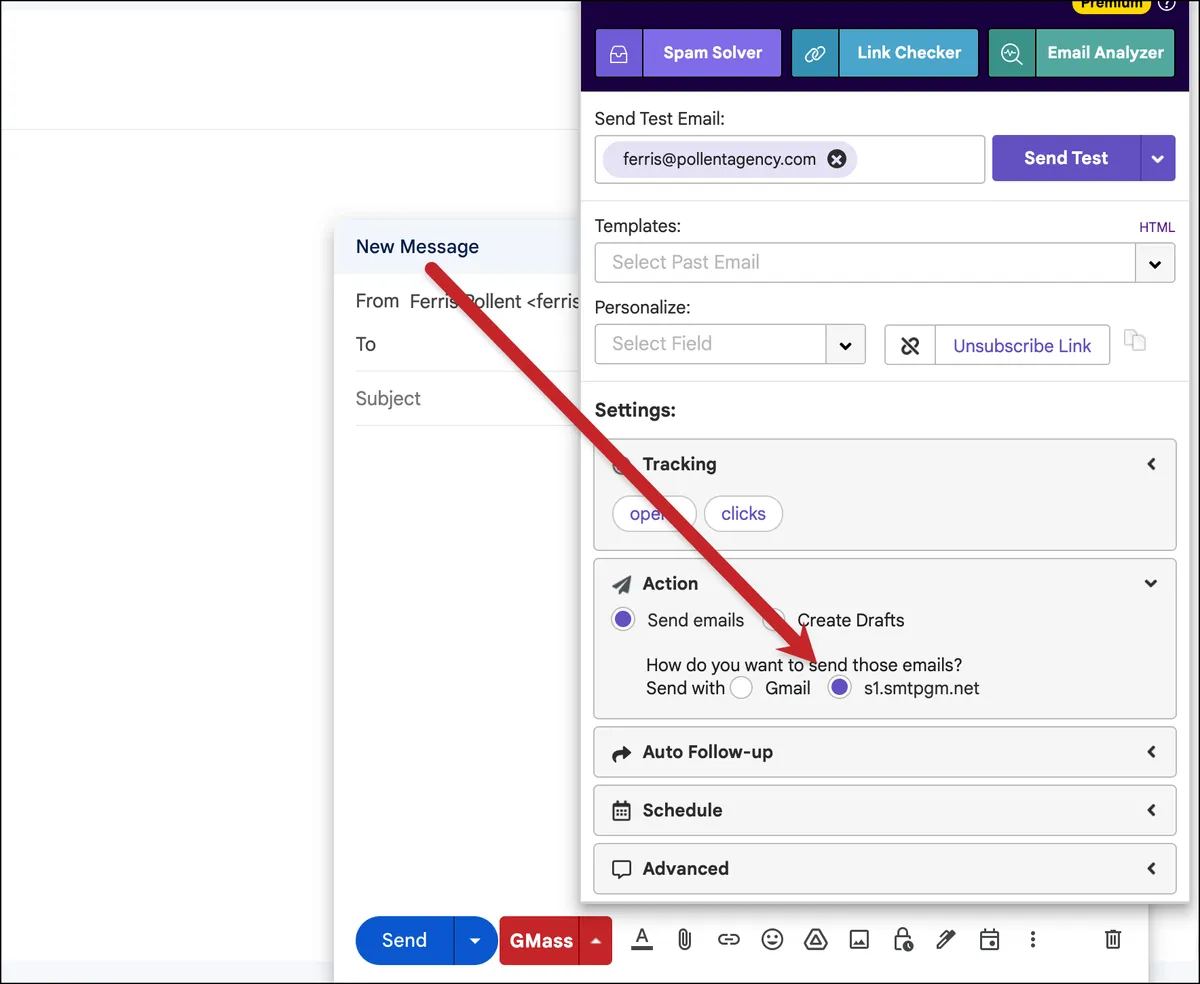
Task: Expand the Auto Follow-up section
Action: [x=885, y=752]
